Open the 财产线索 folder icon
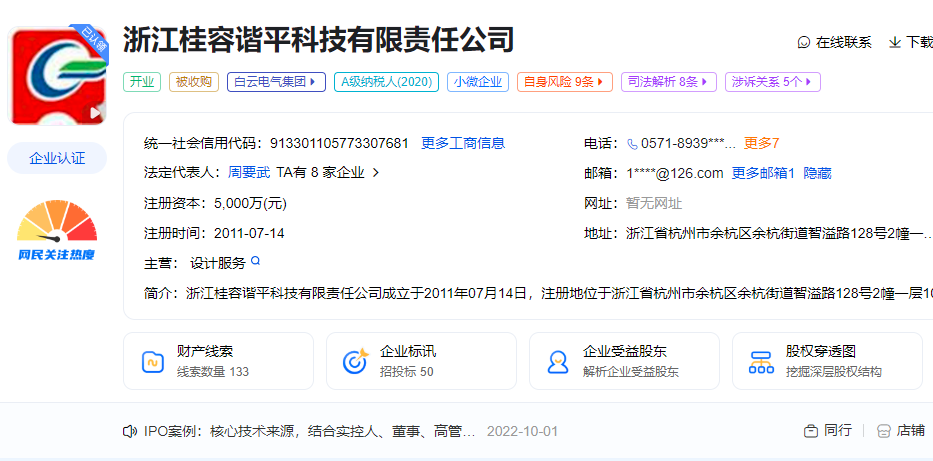The height and width of the screenshot is (461, 933). [153, 362]
